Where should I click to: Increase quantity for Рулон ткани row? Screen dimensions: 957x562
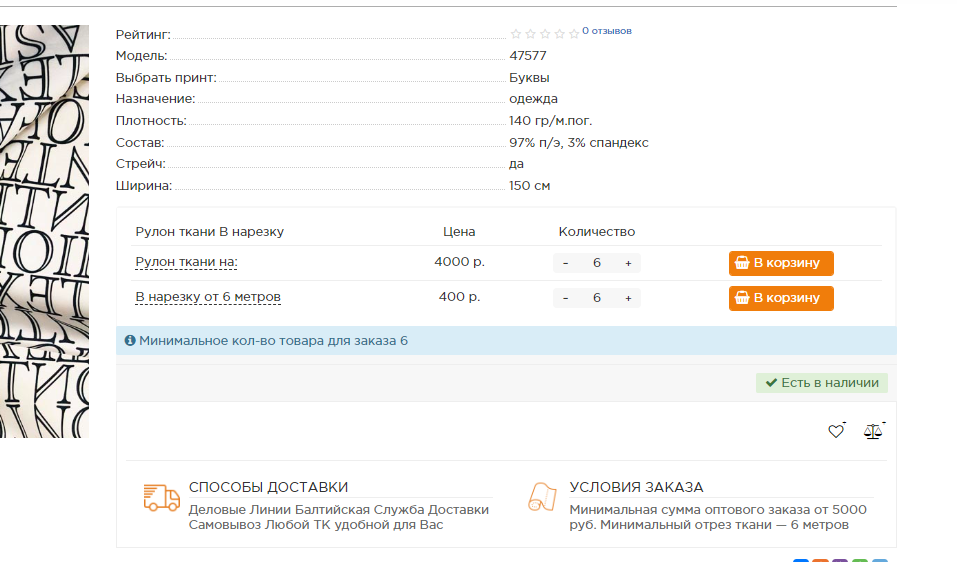point(628,263)
